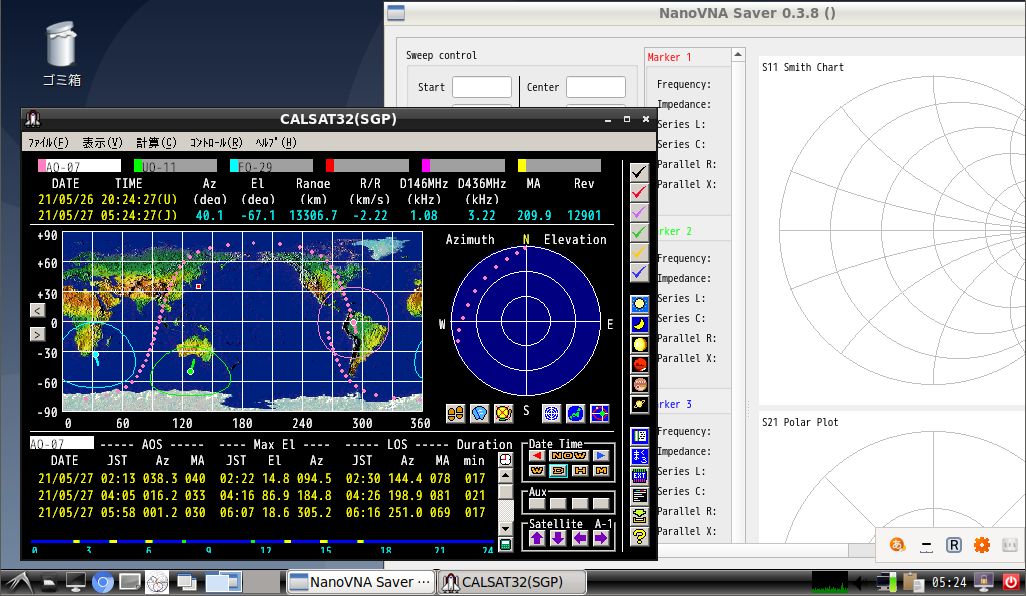Click the Sun icon in side toolbar

(x=639, y=304)
